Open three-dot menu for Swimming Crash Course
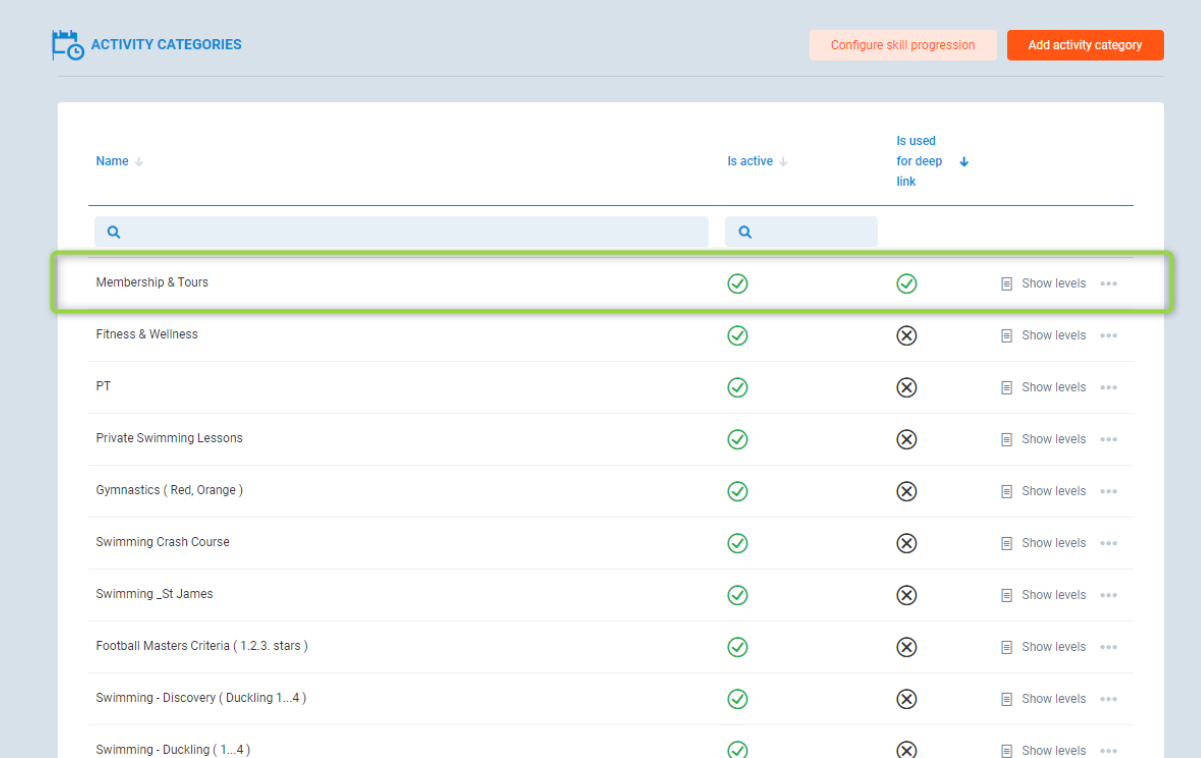The height and width of the screenshot is (758, 1201). pyautogui.click(x=1108, y=544)
